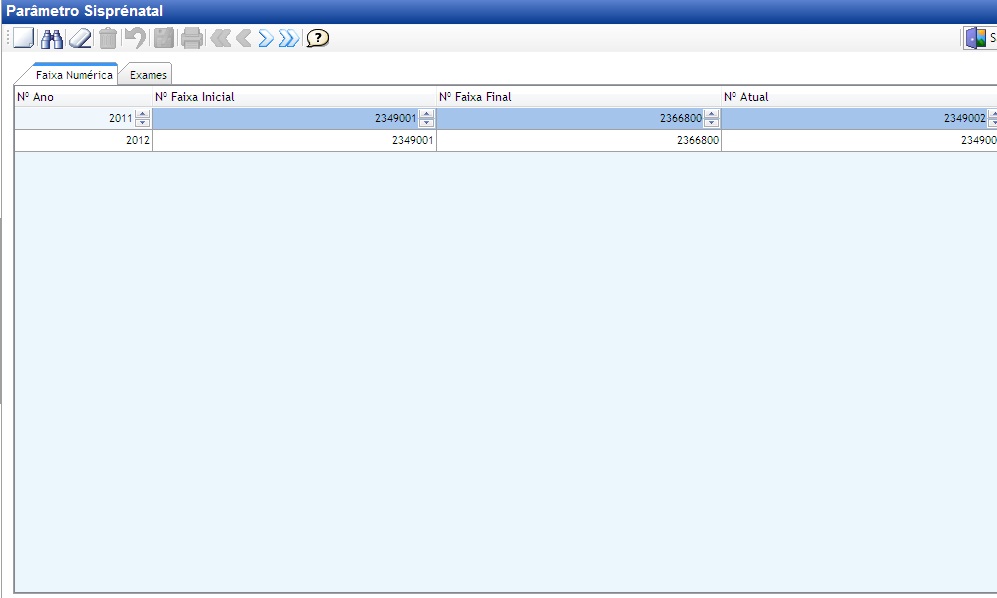The image size is (997, 598).
Task: Click the floppy disk save icon
Action: (x=164, y=38)
